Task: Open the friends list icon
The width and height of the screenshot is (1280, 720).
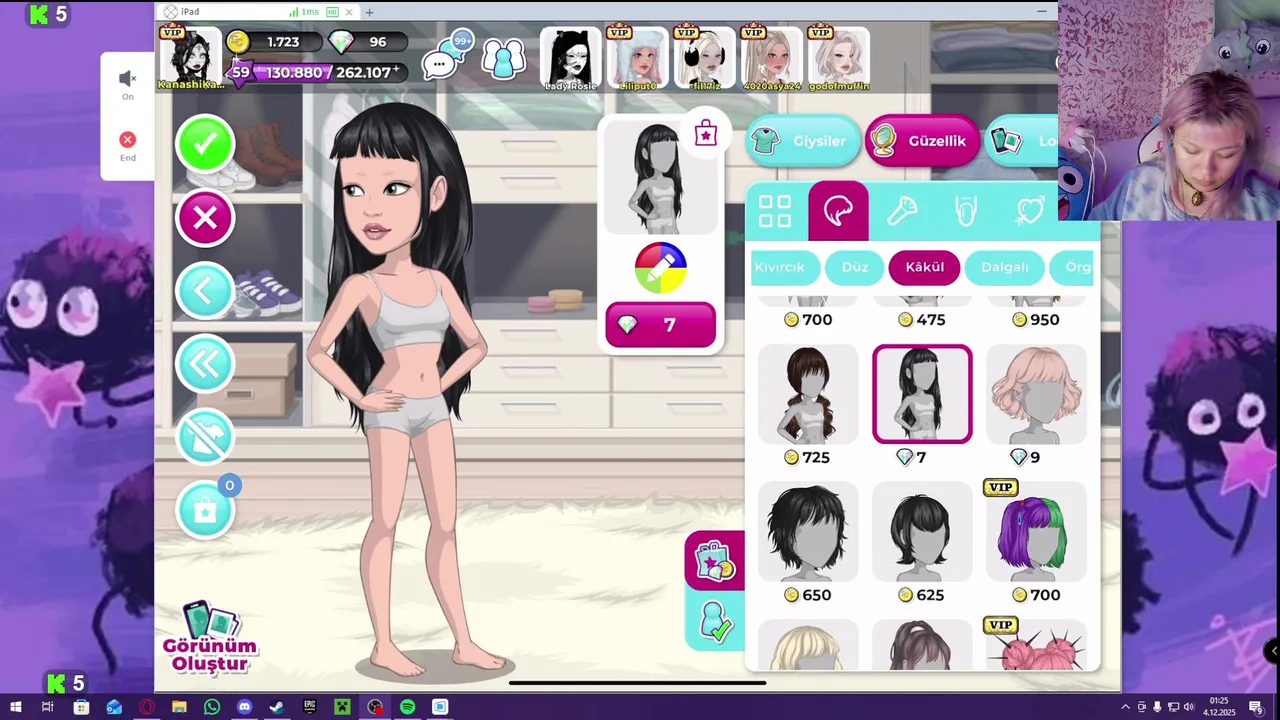Action: pos(504,59)
